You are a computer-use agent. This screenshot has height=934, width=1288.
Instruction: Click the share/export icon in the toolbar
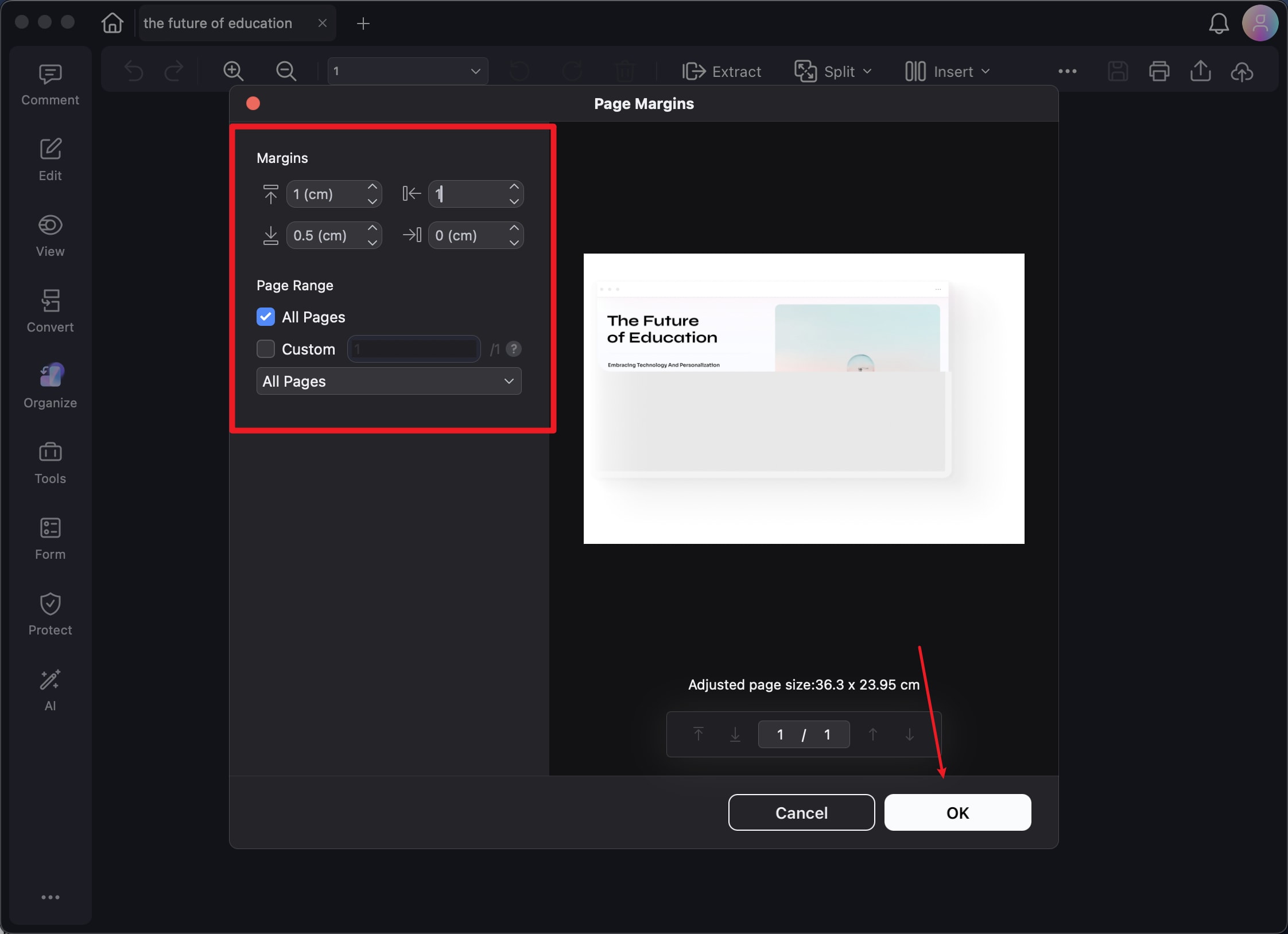[1200, 71]
